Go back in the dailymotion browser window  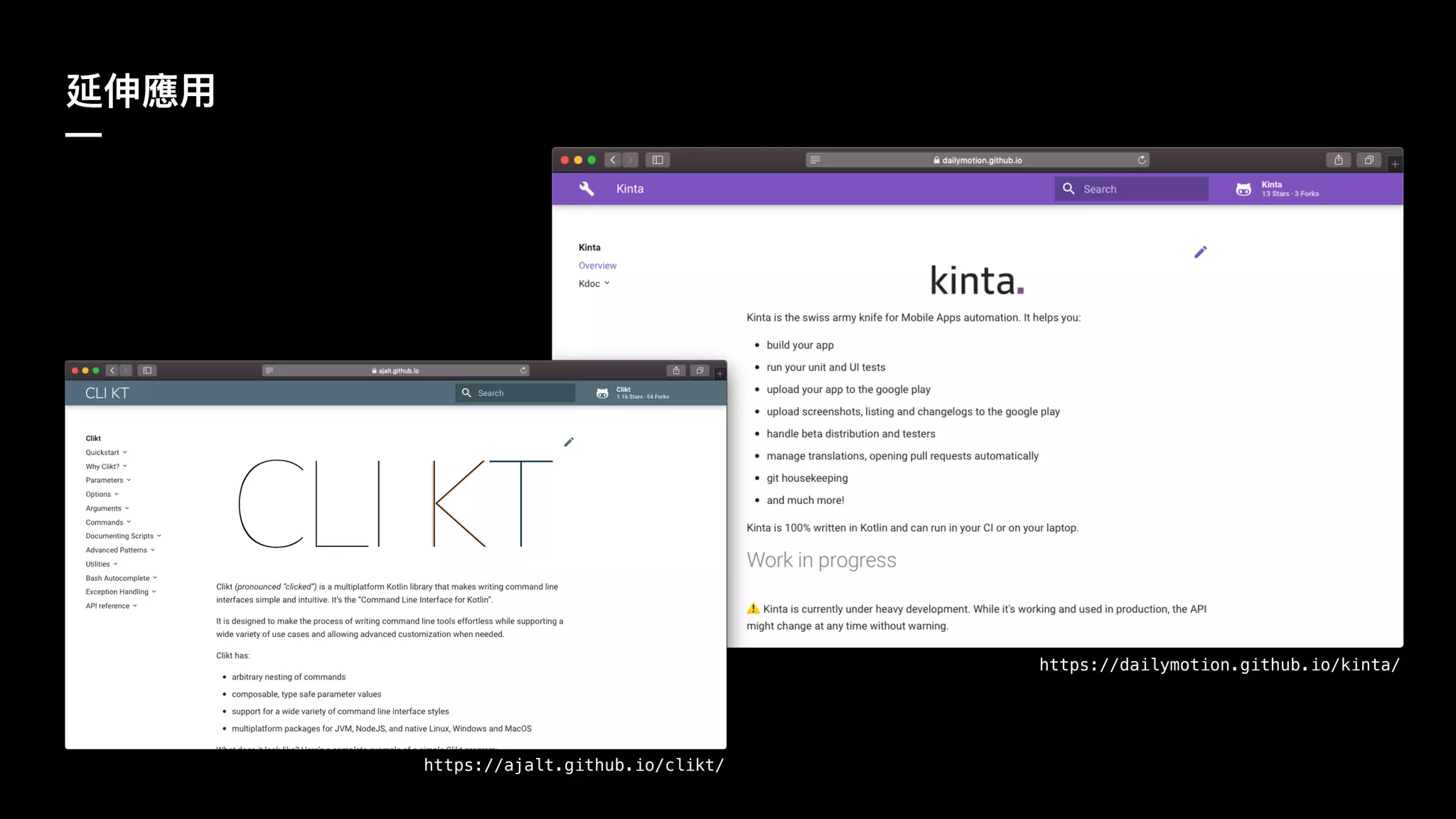click(613, 160)
